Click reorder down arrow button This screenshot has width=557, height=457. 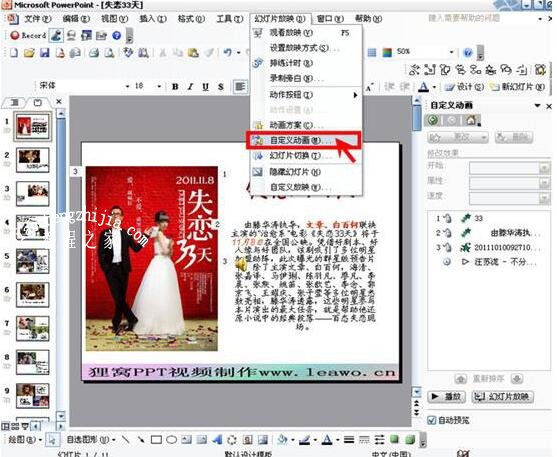(517, 379)
